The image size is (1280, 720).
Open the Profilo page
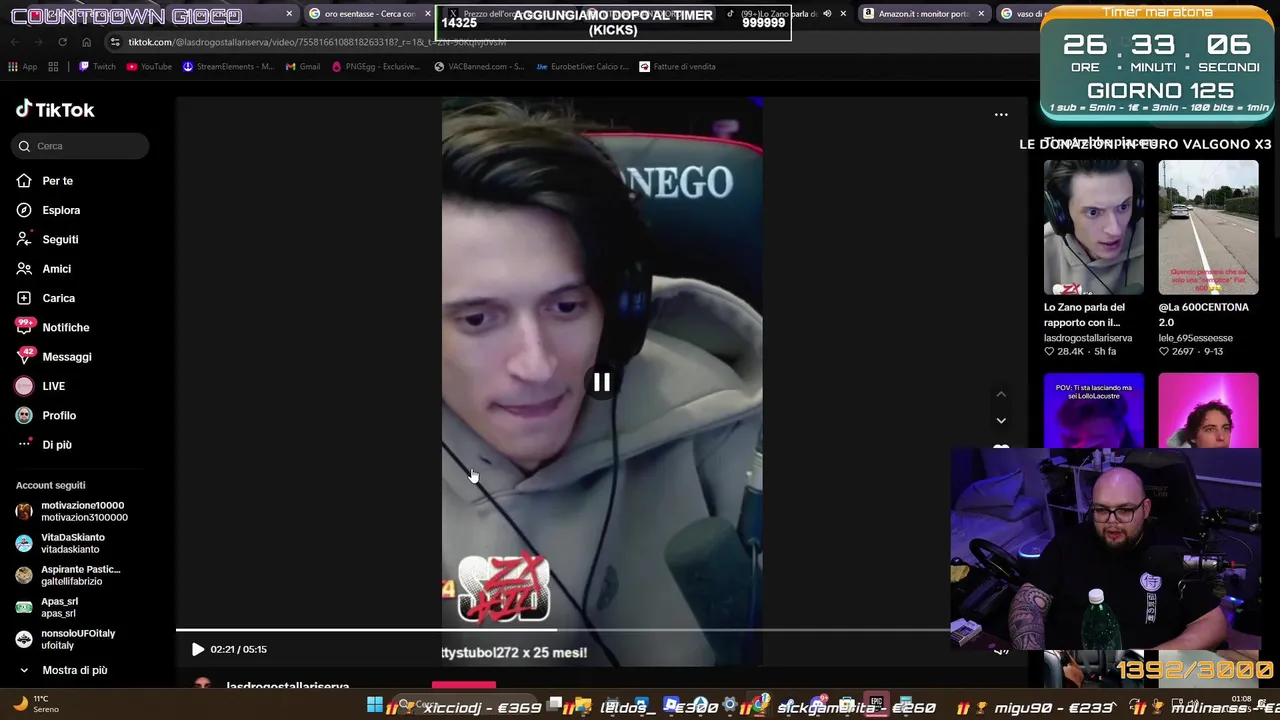pos(59,415)
